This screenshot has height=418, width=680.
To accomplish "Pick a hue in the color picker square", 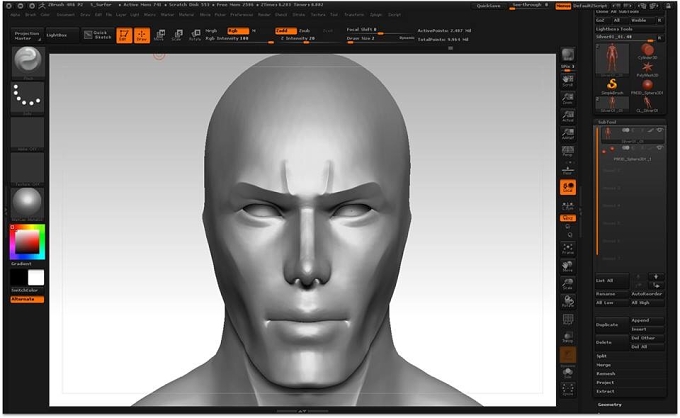I will 27,242.
